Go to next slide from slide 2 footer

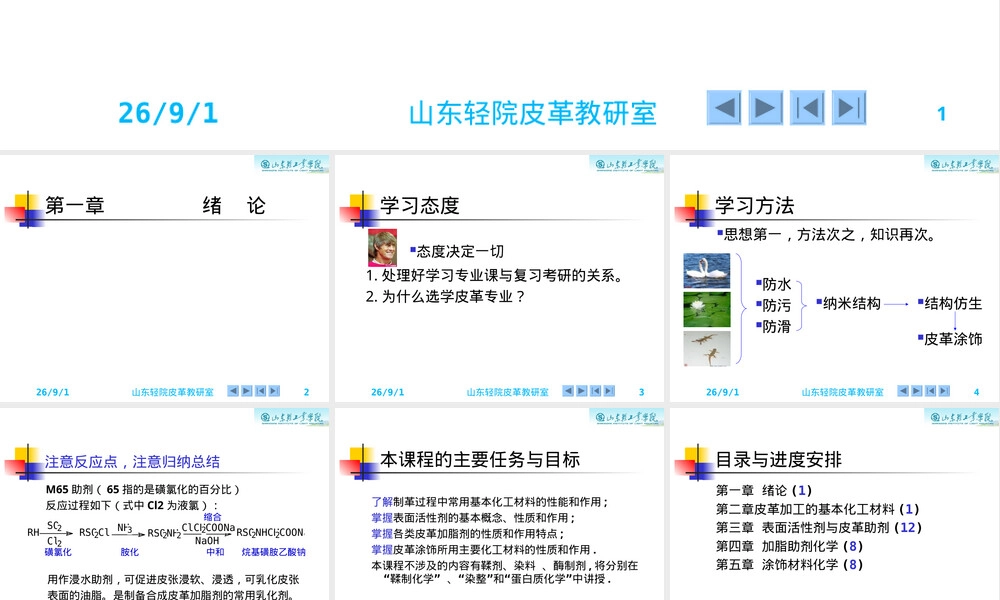pyautogui.click(x=247, y=391)
